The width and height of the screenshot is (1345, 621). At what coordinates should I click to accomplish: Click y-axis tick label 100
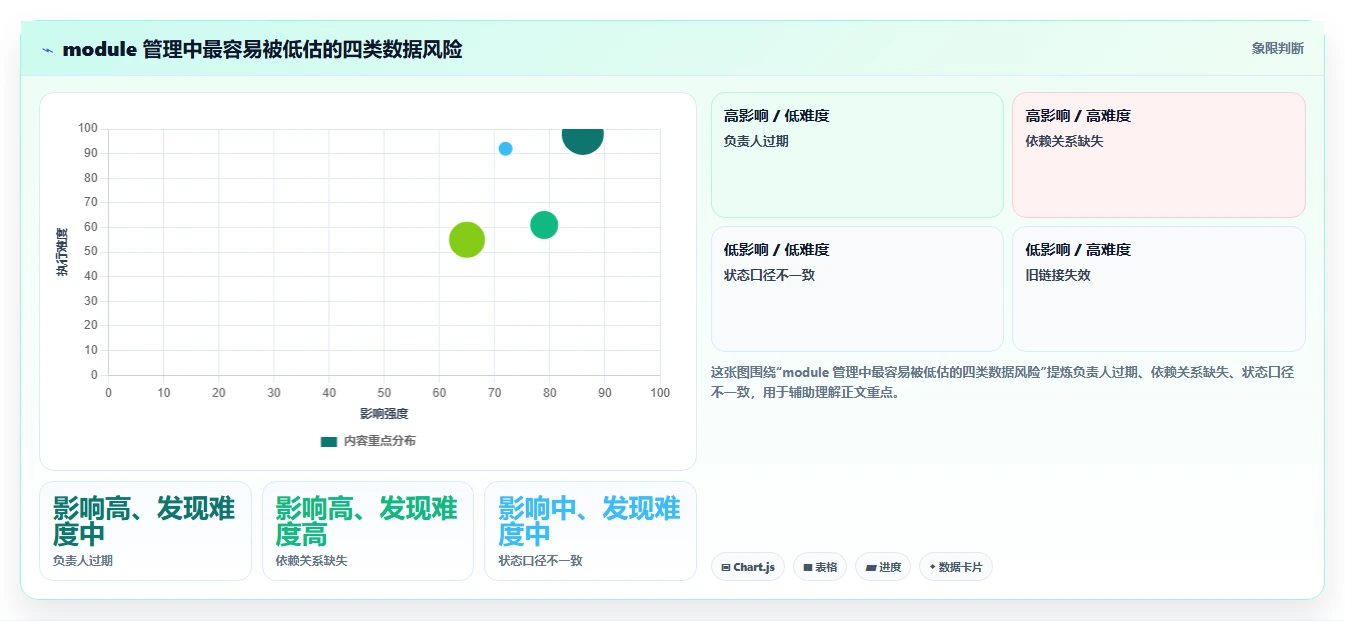tap(87, 128)
